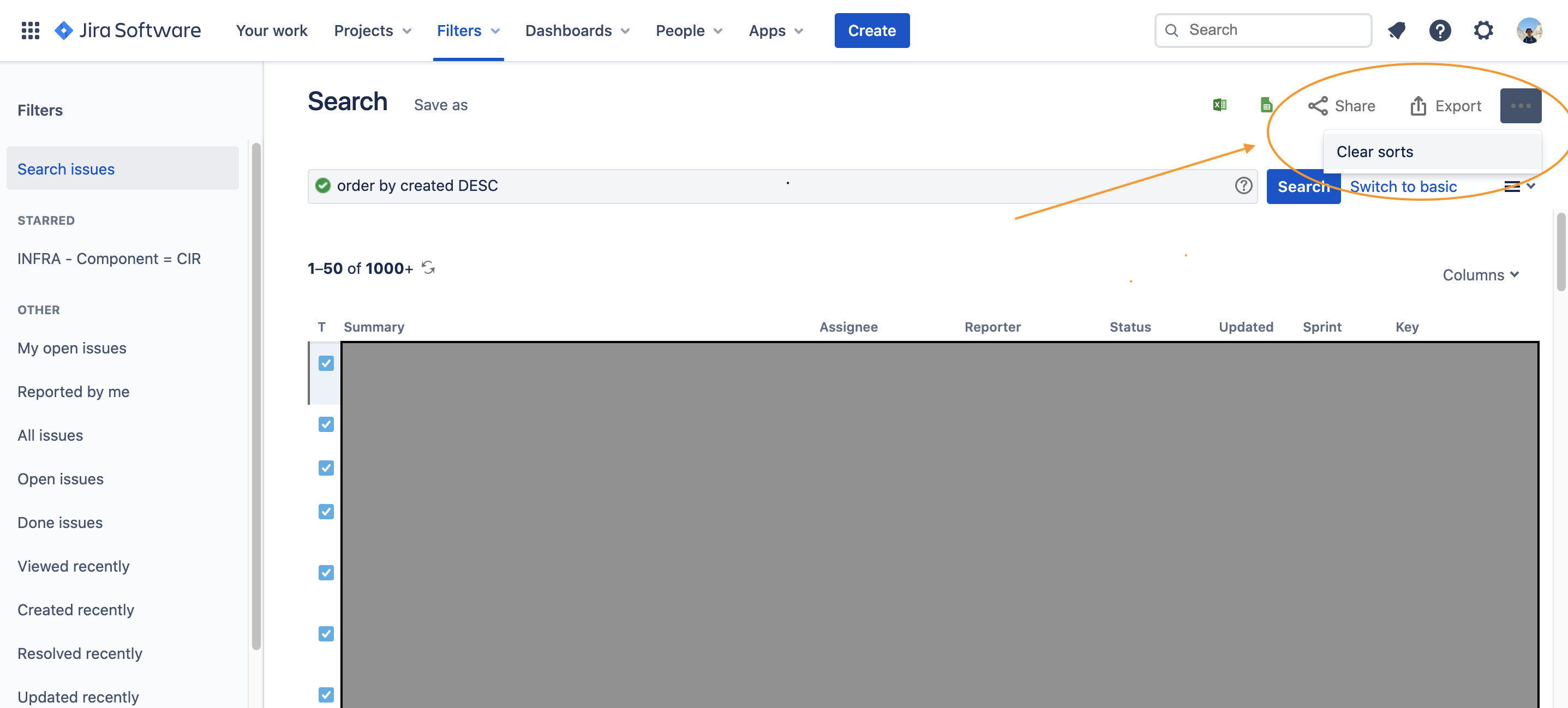Viewport: 1568px width, 708px height.
Task: Uncheck the second issue row checkbox
Action: tap(326, 424)
